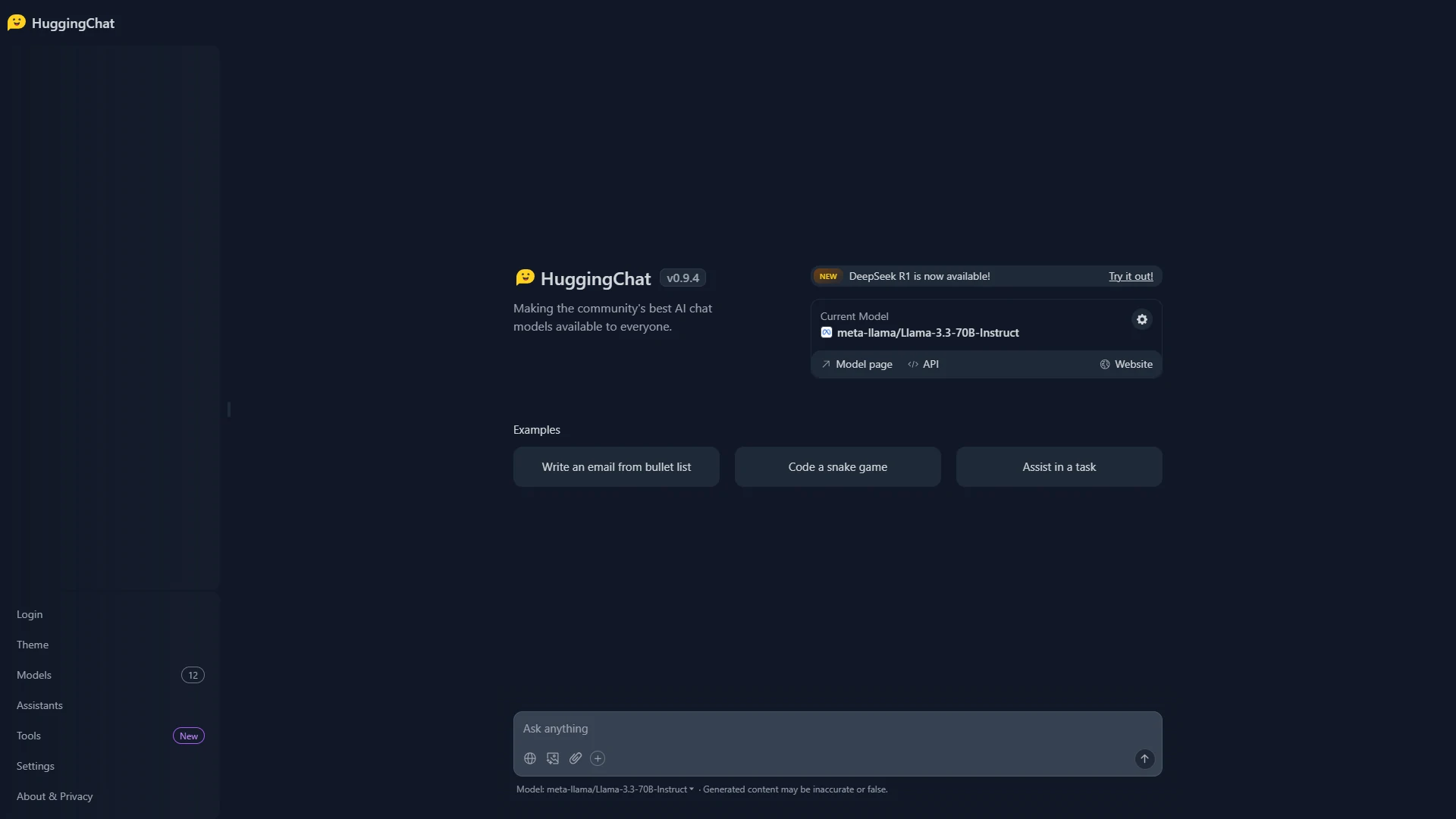Image resolution: width=1456 pixels, height=819 pixels.
Task: Click the arrow icon beside Model page
Action: coord(826,364)
